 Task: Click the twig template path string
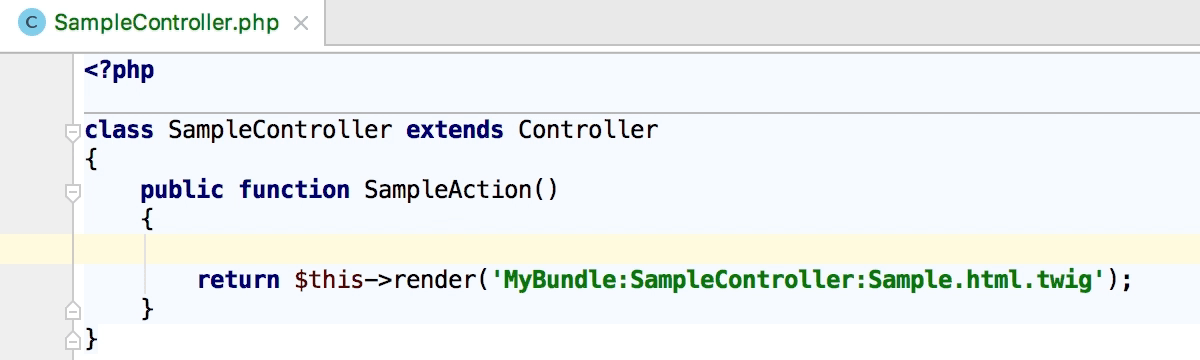coord(803,280)
